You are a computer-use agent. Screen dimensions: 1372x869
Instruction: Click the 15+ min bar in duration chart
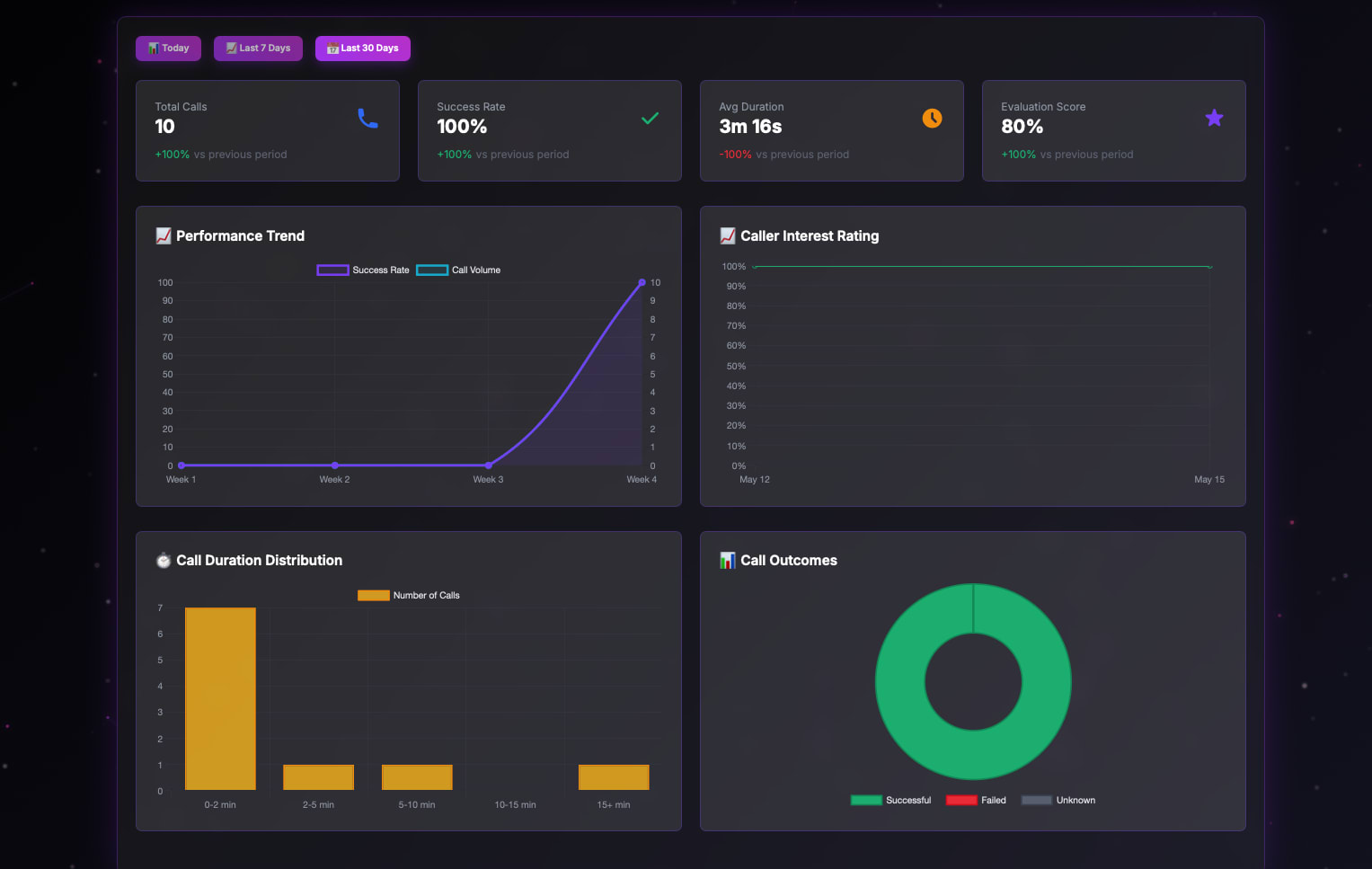[614, 778]
